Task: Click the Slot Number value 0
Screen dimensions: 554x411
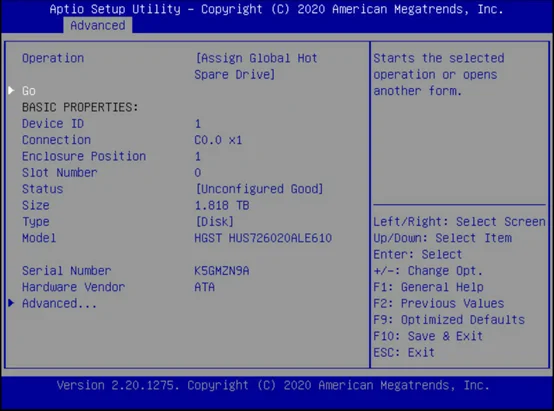Action: (198, 172)
